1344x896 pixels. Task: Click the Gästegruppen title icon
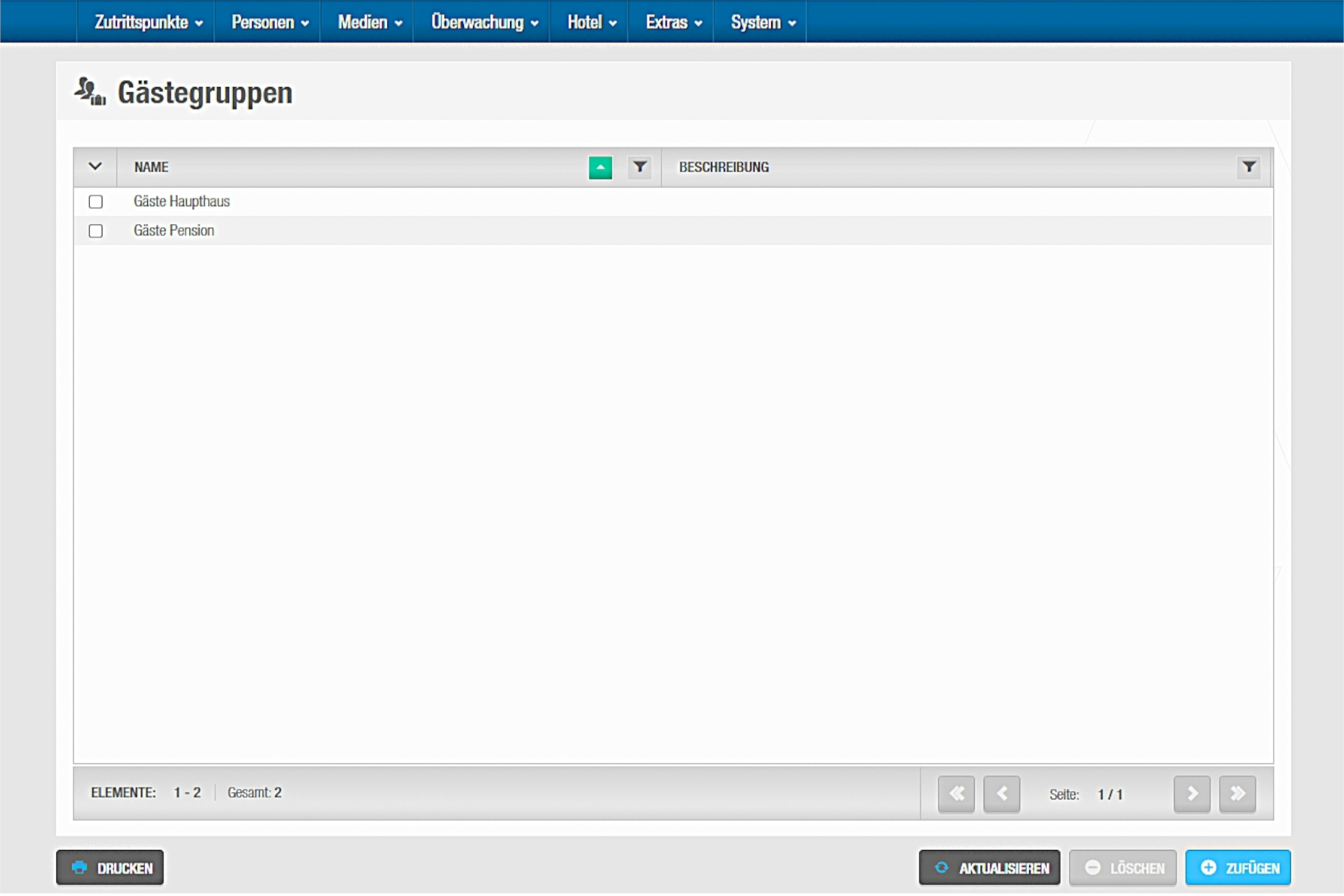point(90,92)
